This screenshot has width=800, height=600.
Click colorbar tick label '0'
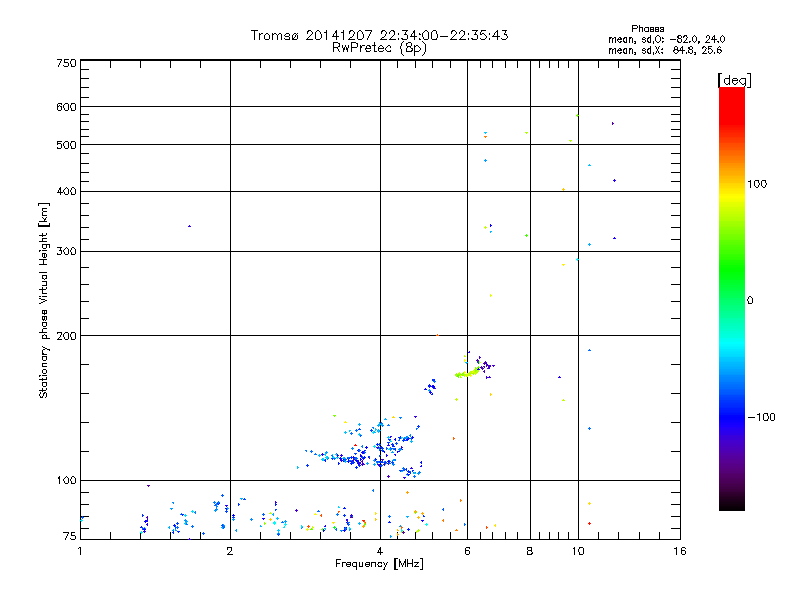750,301
